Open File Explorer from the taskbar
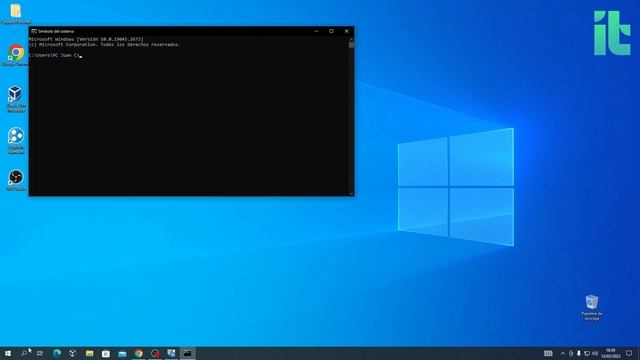 (89, 353)
